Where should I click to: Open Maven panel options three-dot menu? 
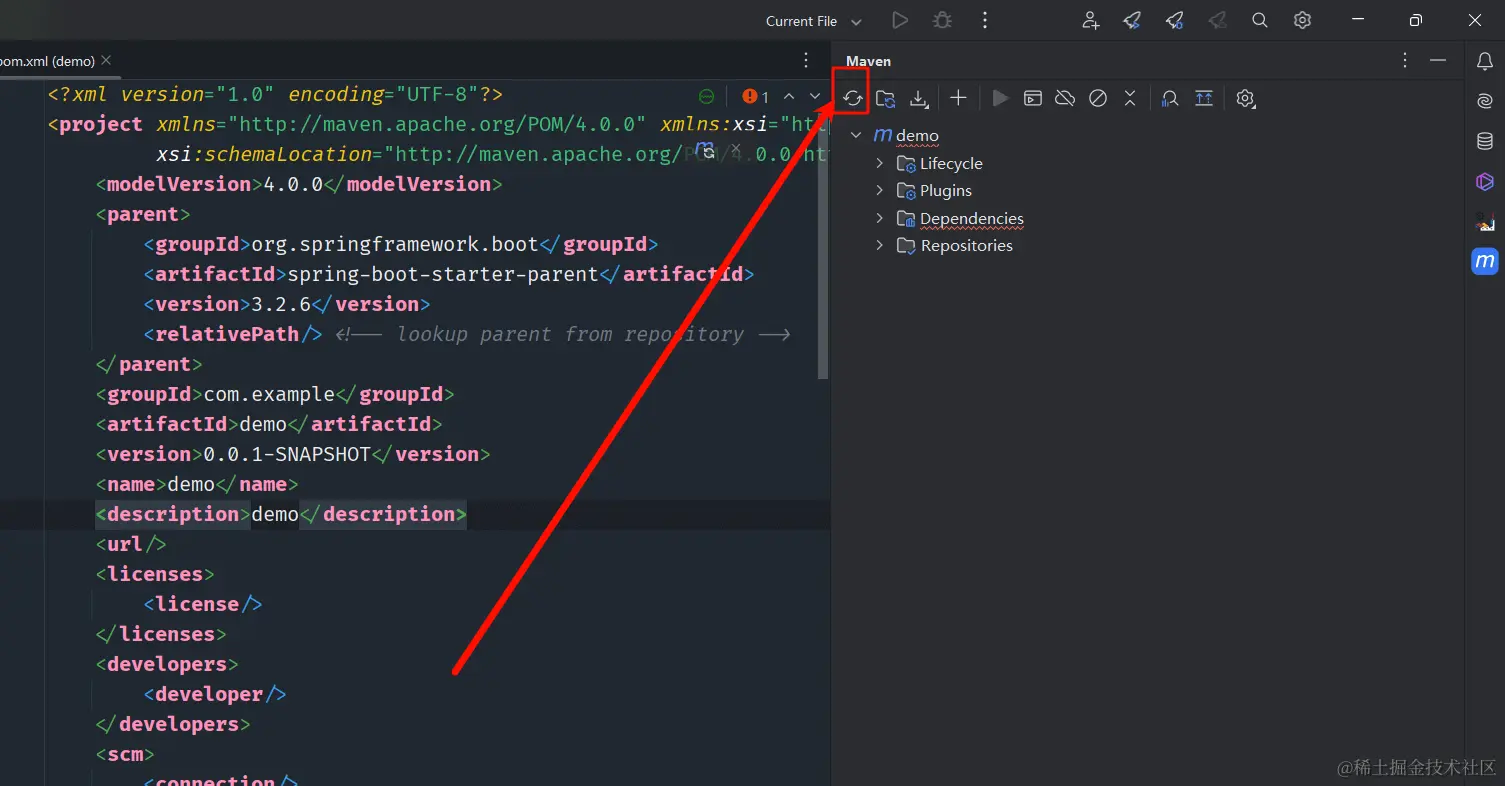(x=1405, y=60)
